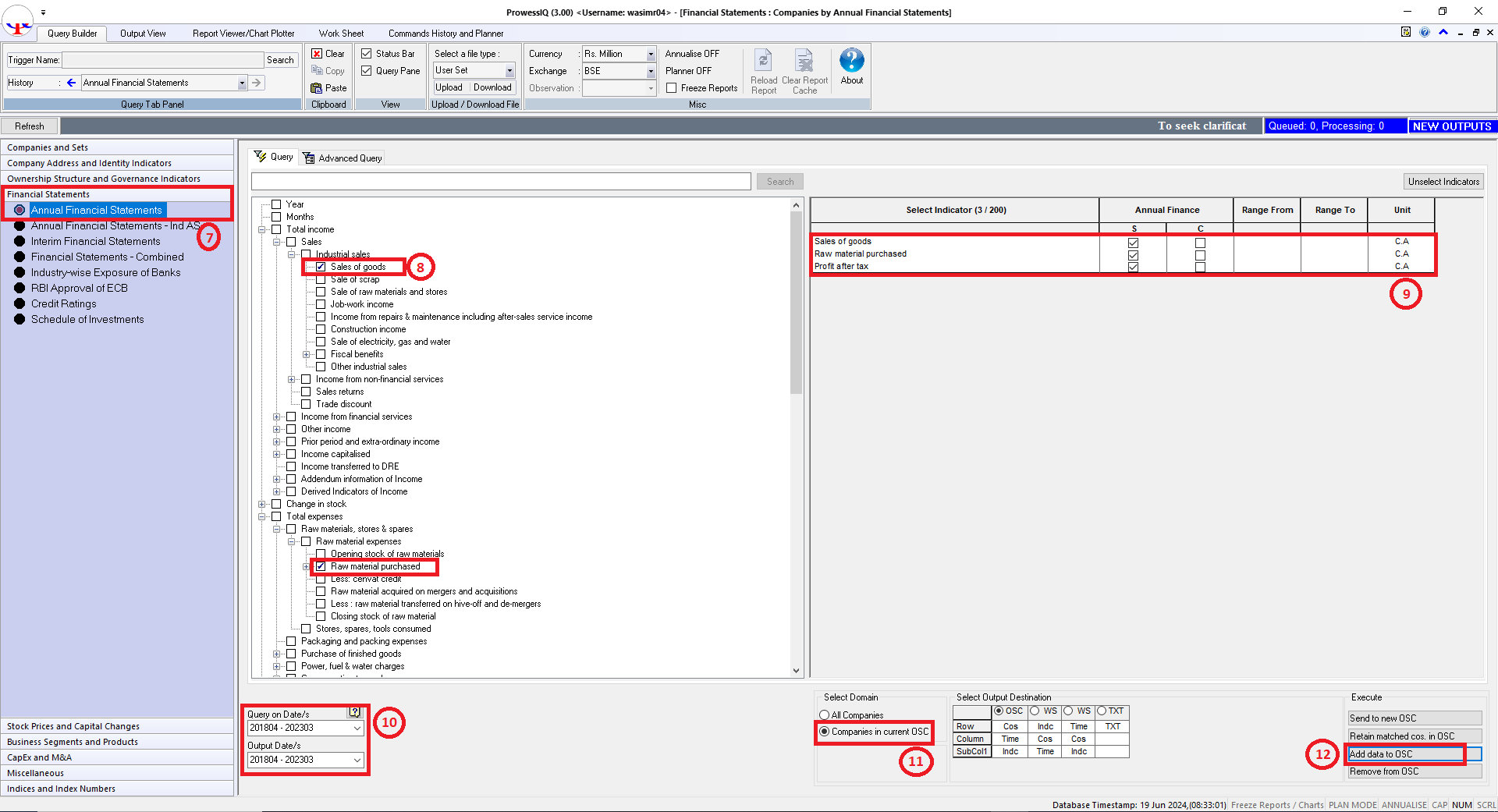Viewport: 1498px width, 812px height.
Task: Click the RBI Approval of ECB bullet icon
Action: [20, 288]
